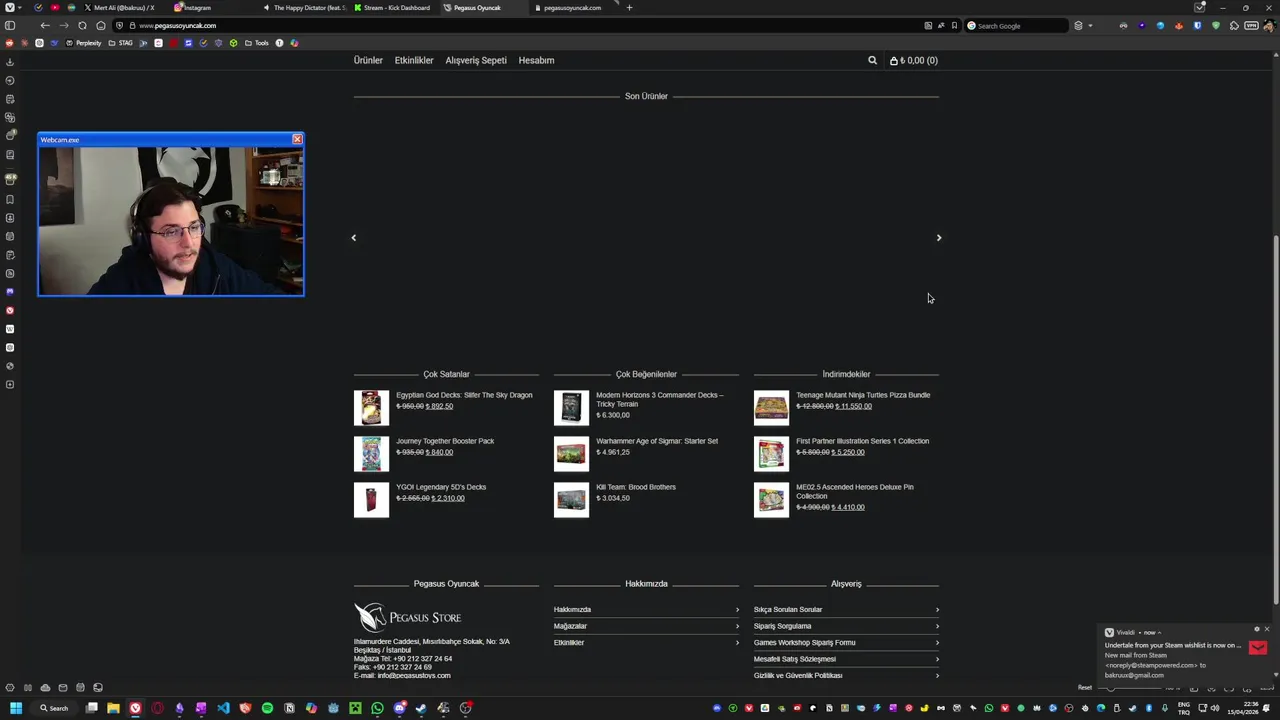
Task: Toggle the browser side panel icon
Action: click(10, 26)
